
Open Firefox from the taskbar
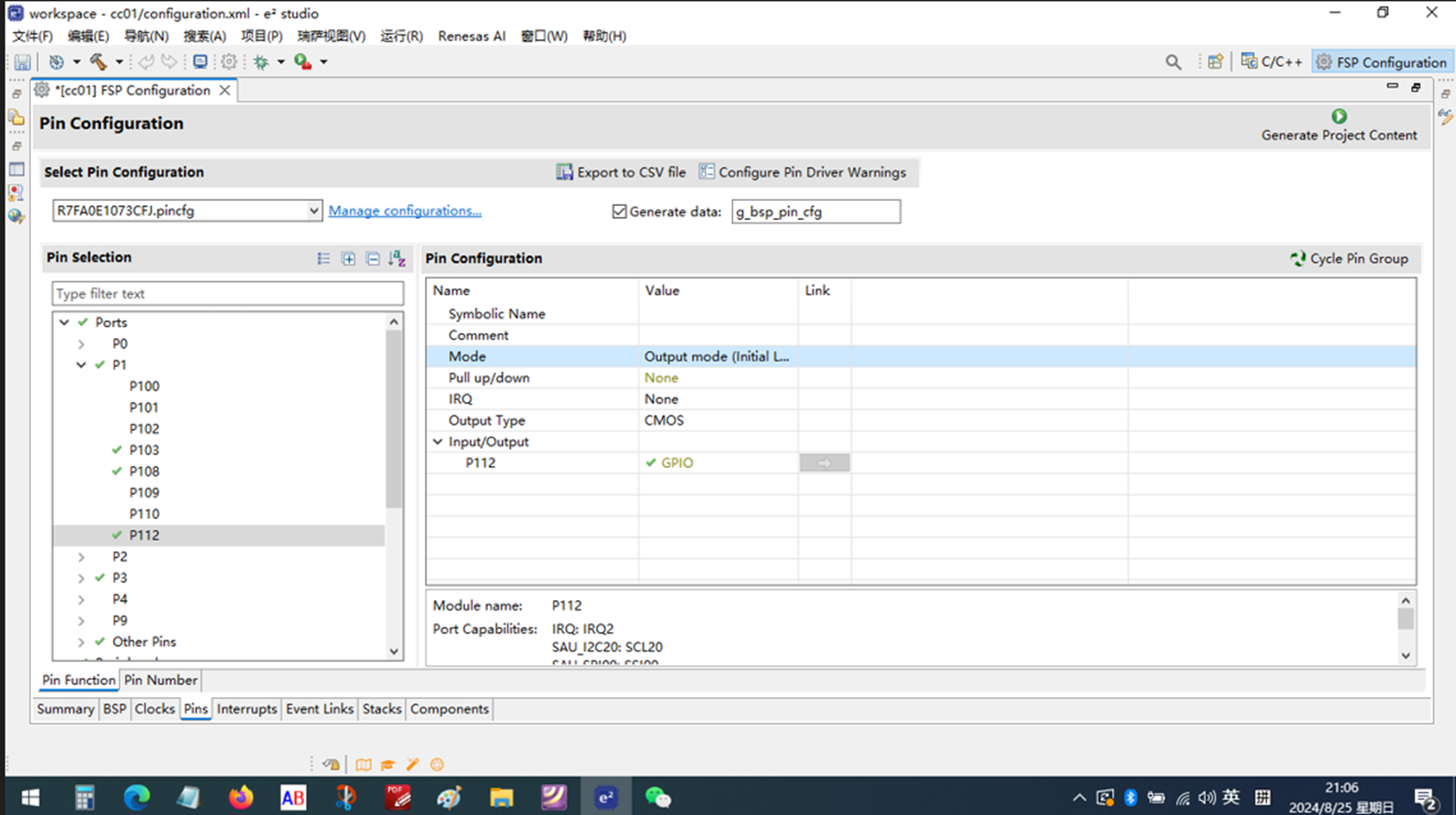pyautogui.click(x=240, y=797)
